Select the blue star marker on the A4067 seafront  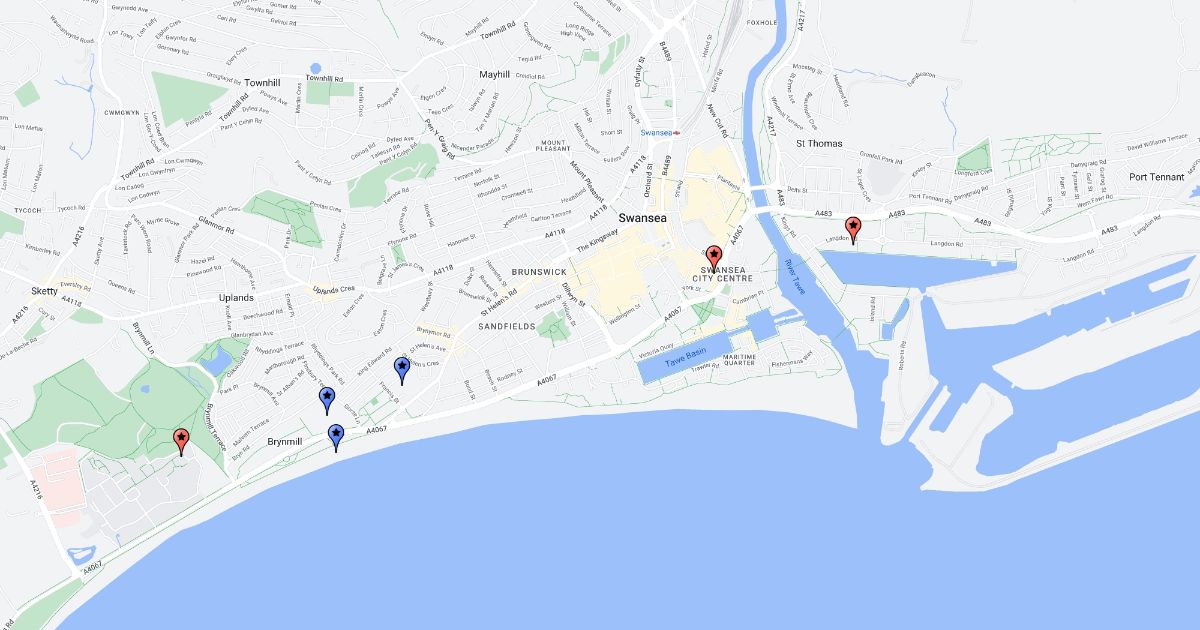(x=336, y=437)
